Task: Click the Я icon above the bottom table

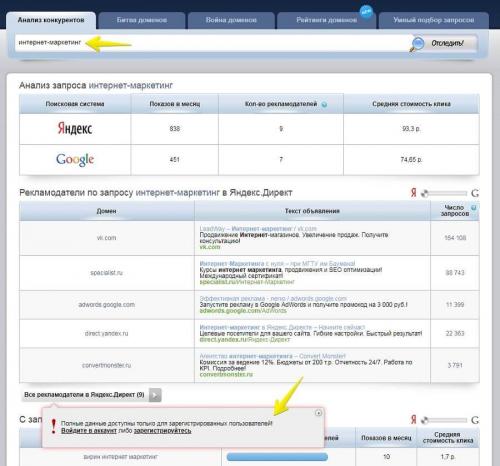Action: pyautogui.click(x=414, y=420)
